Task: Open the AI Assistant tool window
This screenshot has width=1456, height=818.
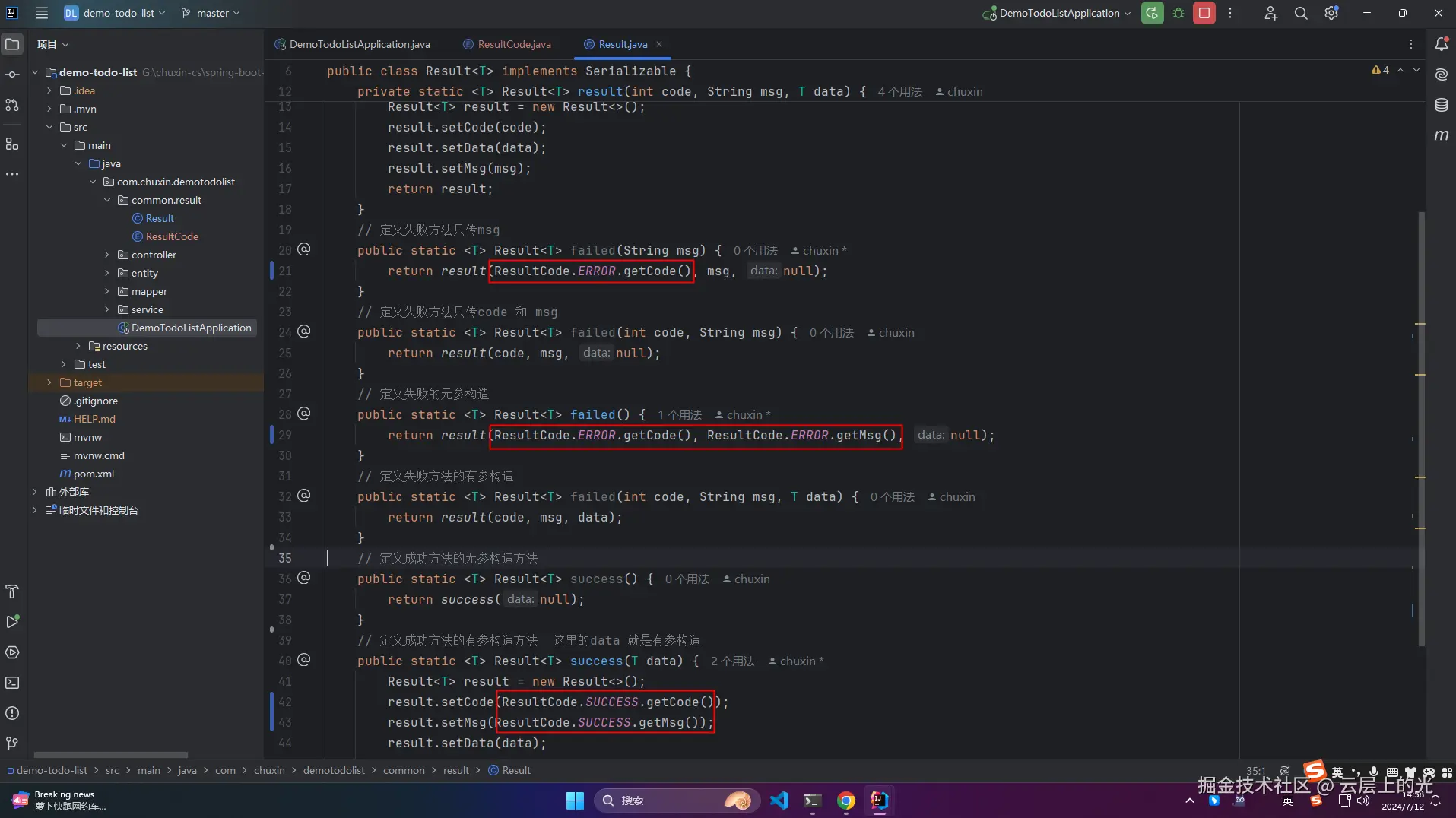Action: coord(1441,75)
